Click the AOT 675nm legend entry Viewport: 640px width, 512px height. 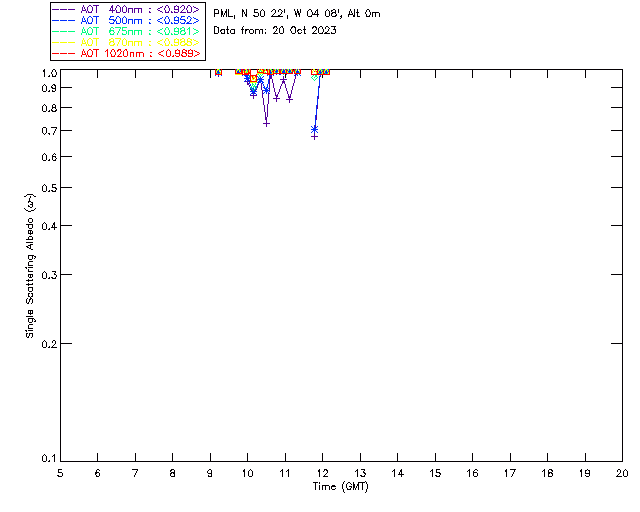pos(126,31)
